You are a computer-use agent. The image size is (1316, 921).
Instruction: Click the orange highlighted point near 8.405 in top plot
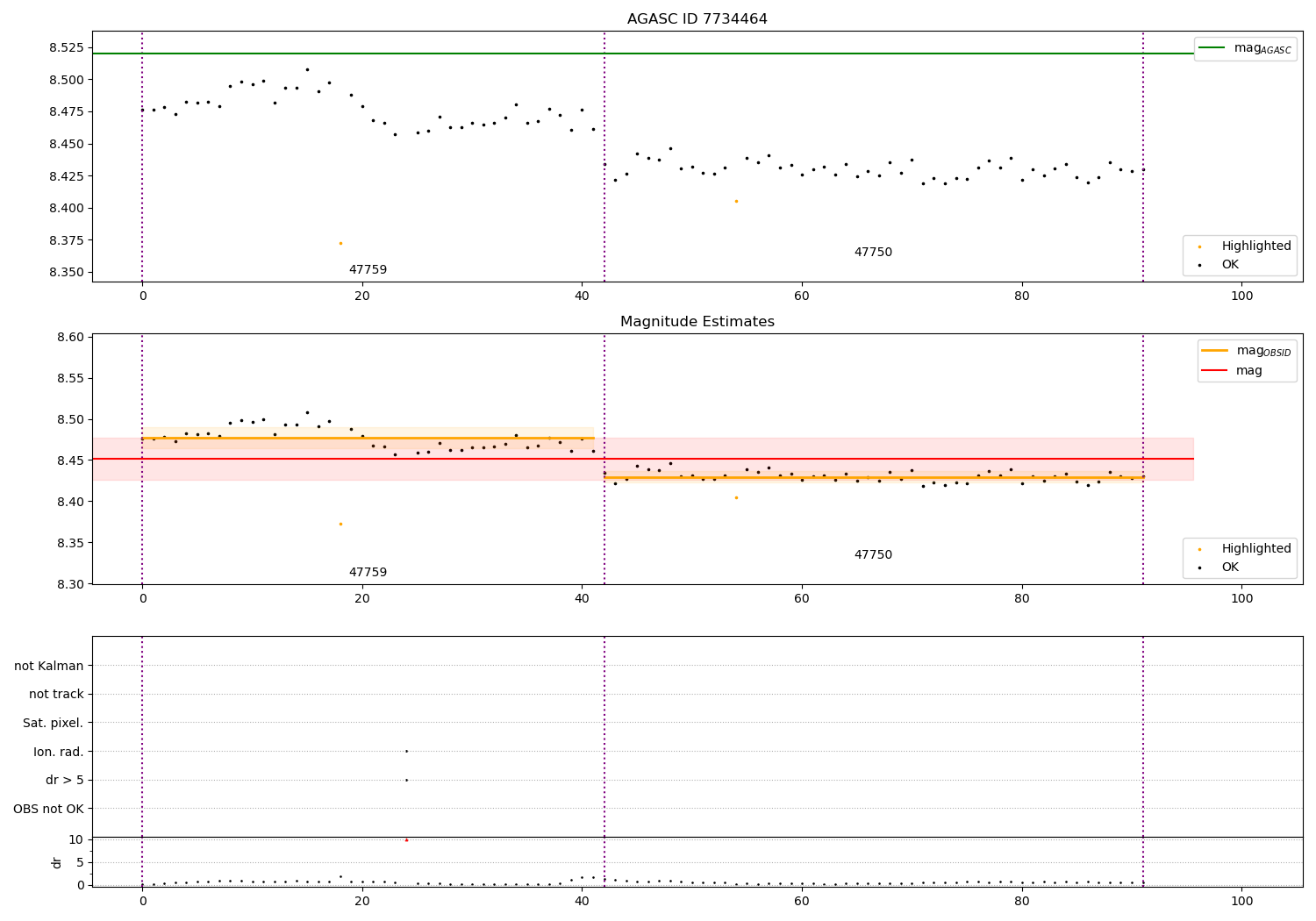click(736, 201)
